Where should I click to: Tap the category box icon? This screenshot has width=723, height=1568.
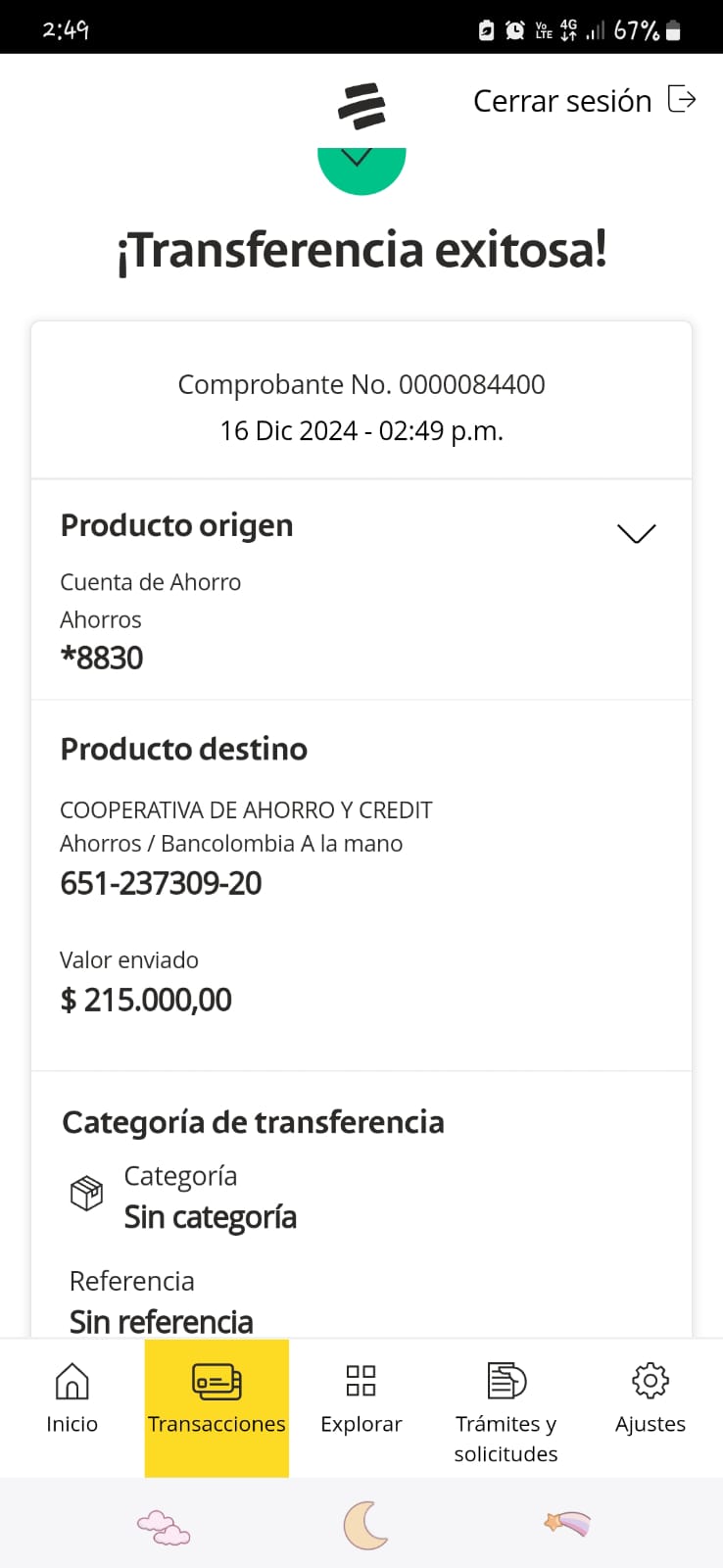pos(86,1193)
